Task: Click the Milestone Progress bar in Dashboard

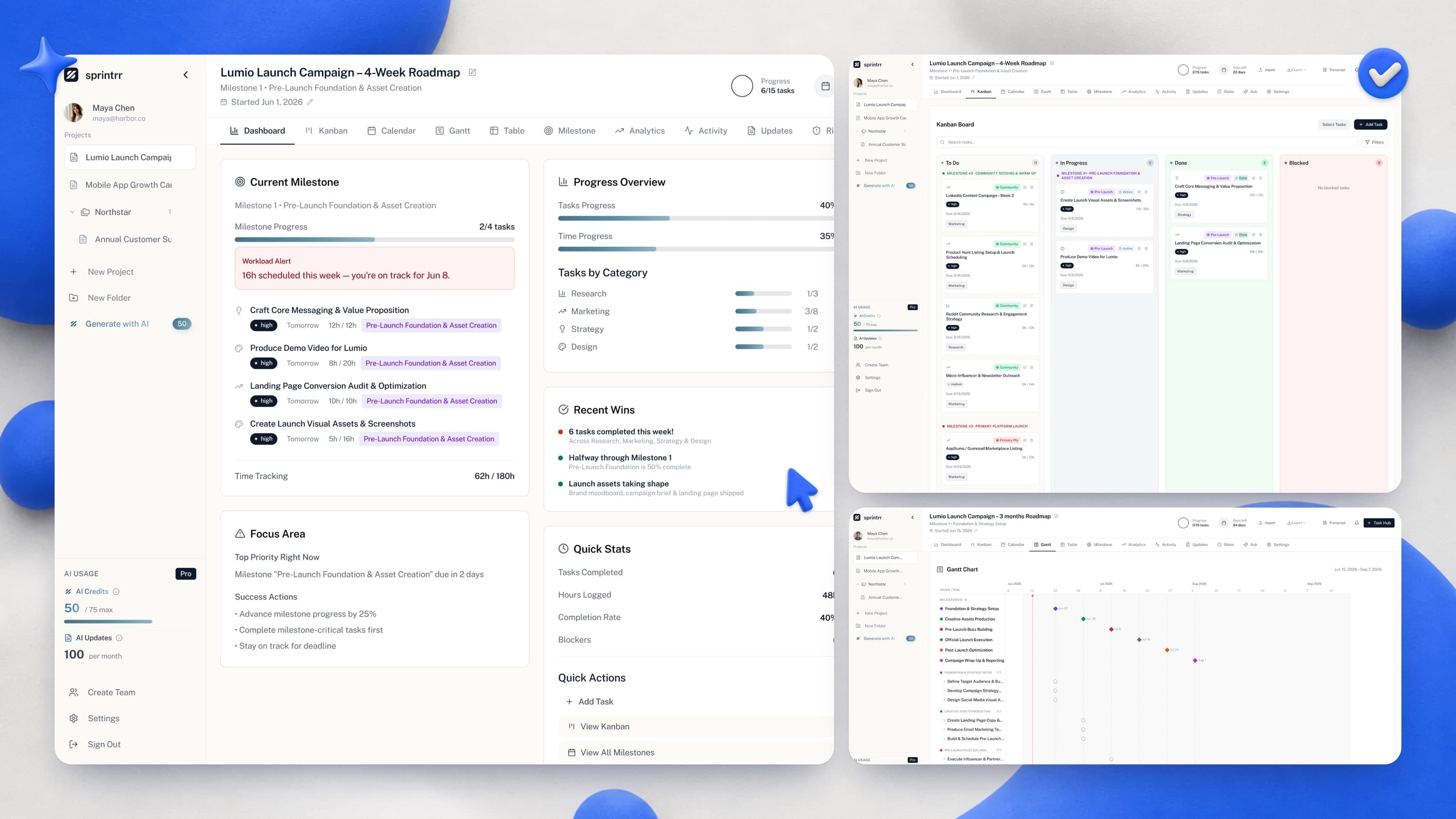Action: (374, 240)
